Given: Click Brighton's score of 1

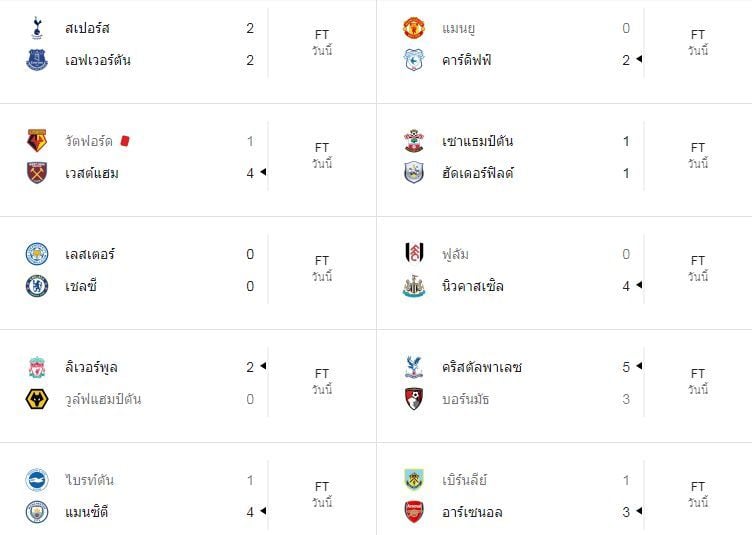Looking at the screenshot, I should pyautogui.click(x=250, y=480).
